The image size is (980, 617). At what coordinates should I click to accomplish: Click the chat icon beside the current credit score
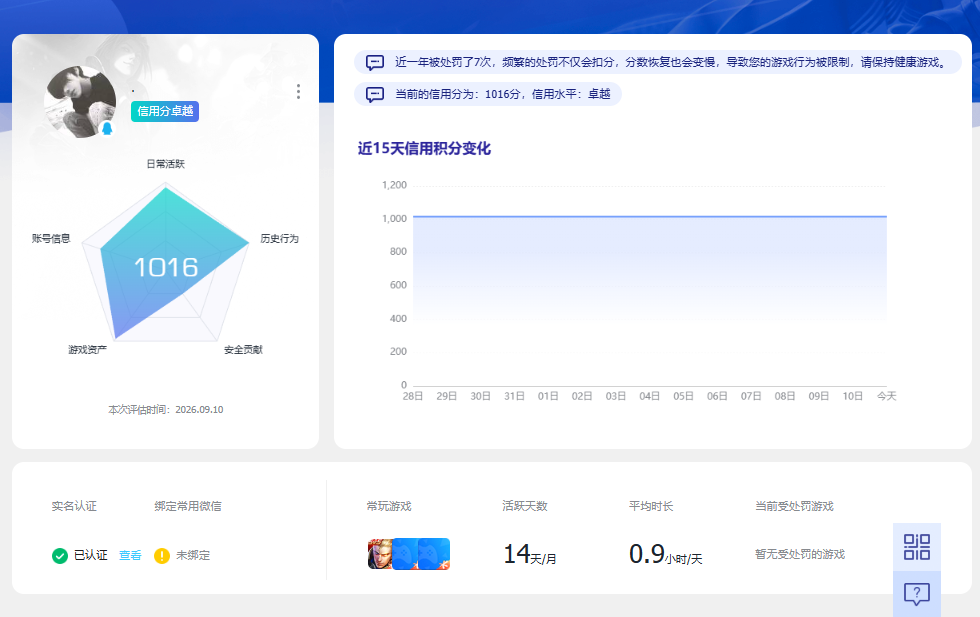375,94
